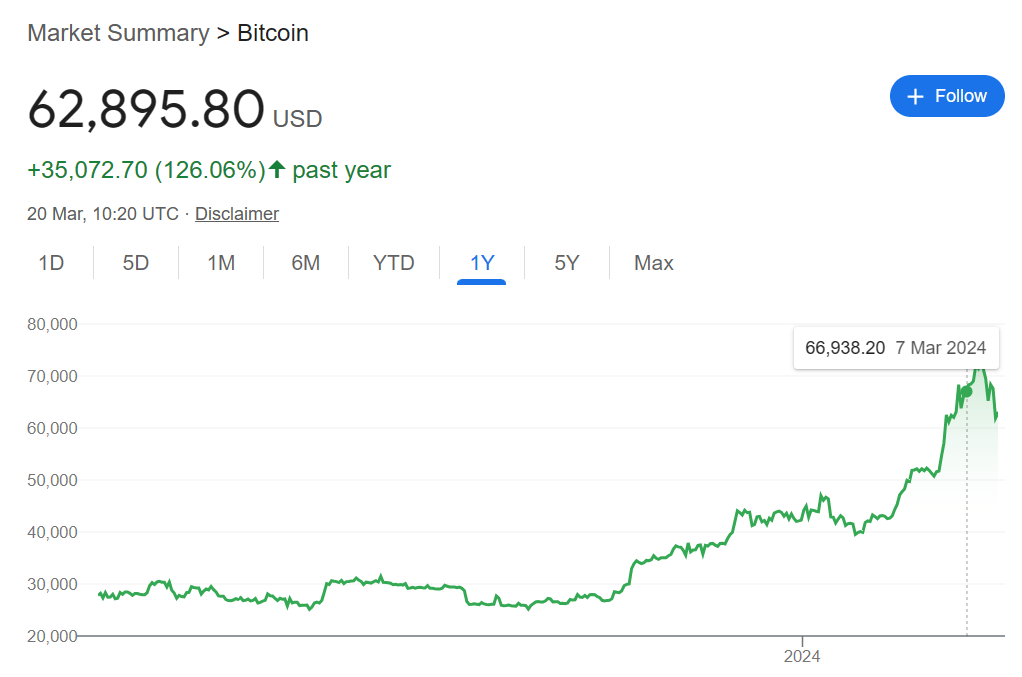Show the Max time range

pyautogui.click(x=654, y=263)
